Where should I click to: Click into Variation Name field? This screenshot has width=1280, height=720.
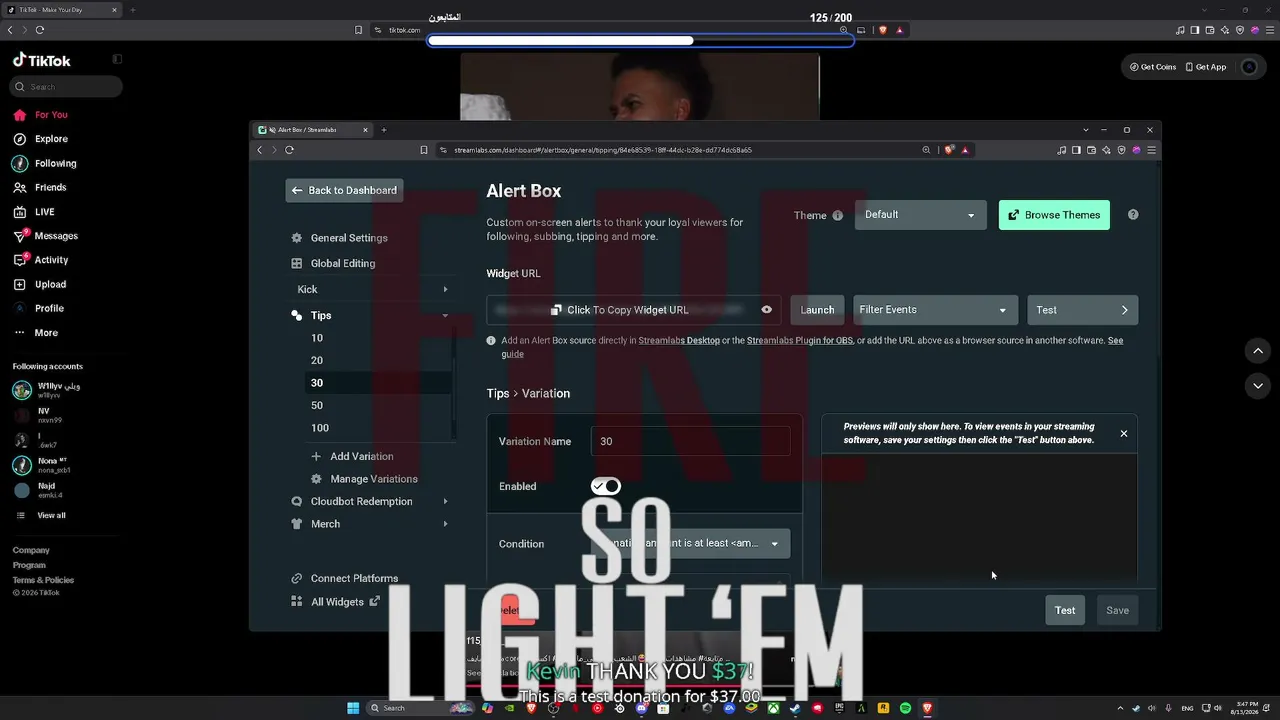pyautogui.click(x=690, y=441)
